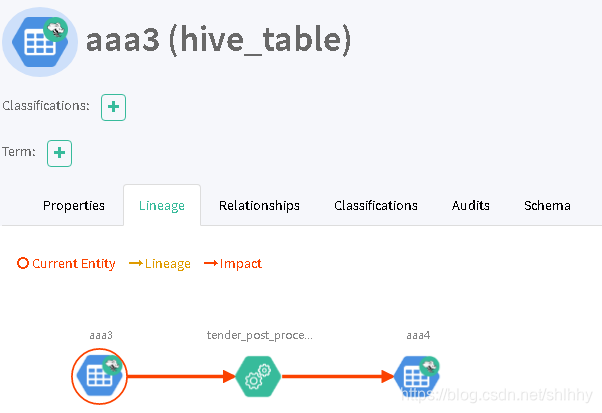Open the Classifications tab
This screenshot has width=602, height=413.
tap(376, 206)
